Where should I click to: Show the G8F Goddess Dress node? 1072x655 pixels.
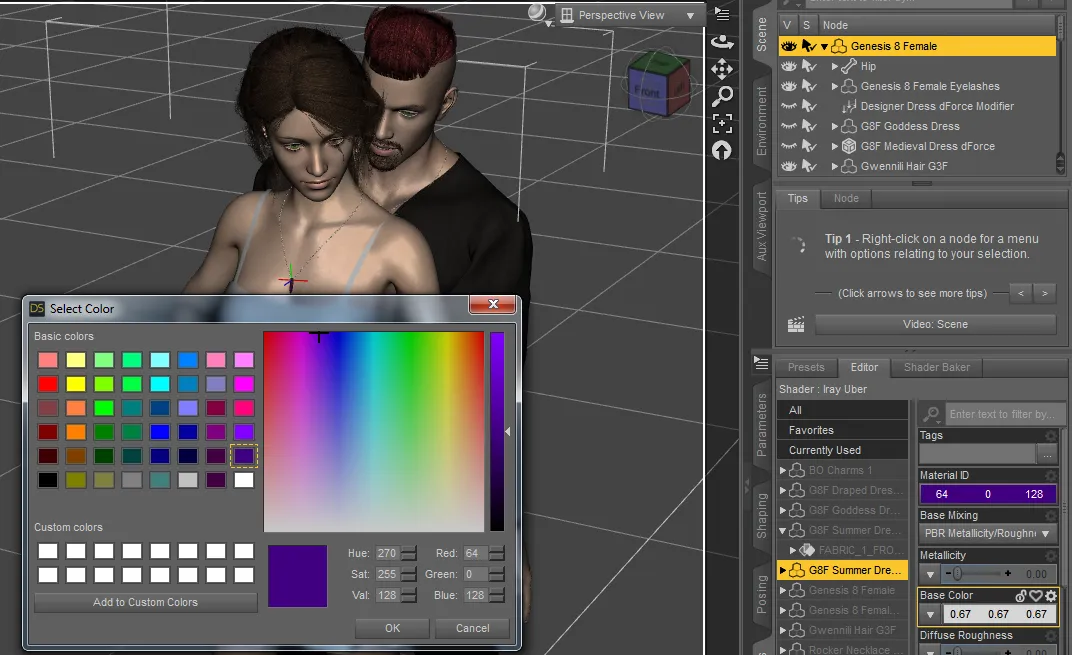pos(788,126)
